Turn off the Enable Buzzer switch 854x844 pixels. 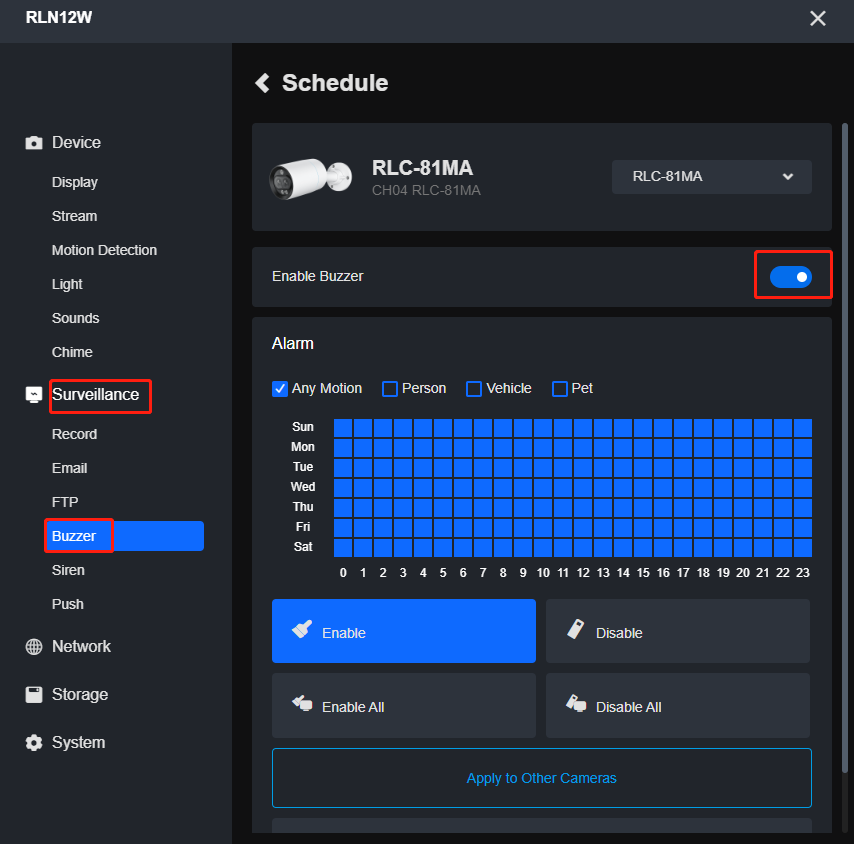click(790, 277)
